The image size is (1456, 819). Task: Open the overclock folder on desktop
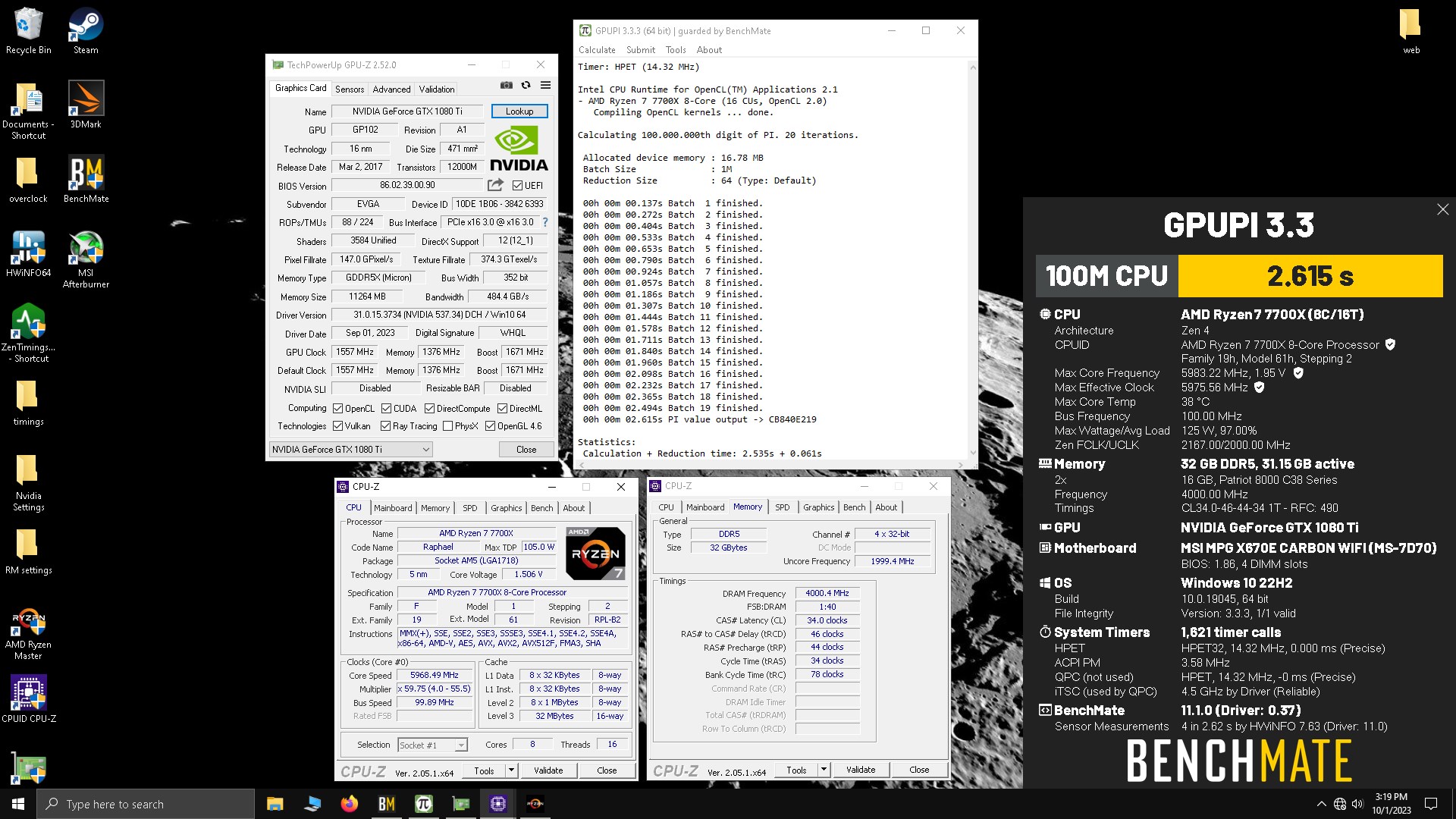pos(28,180)
